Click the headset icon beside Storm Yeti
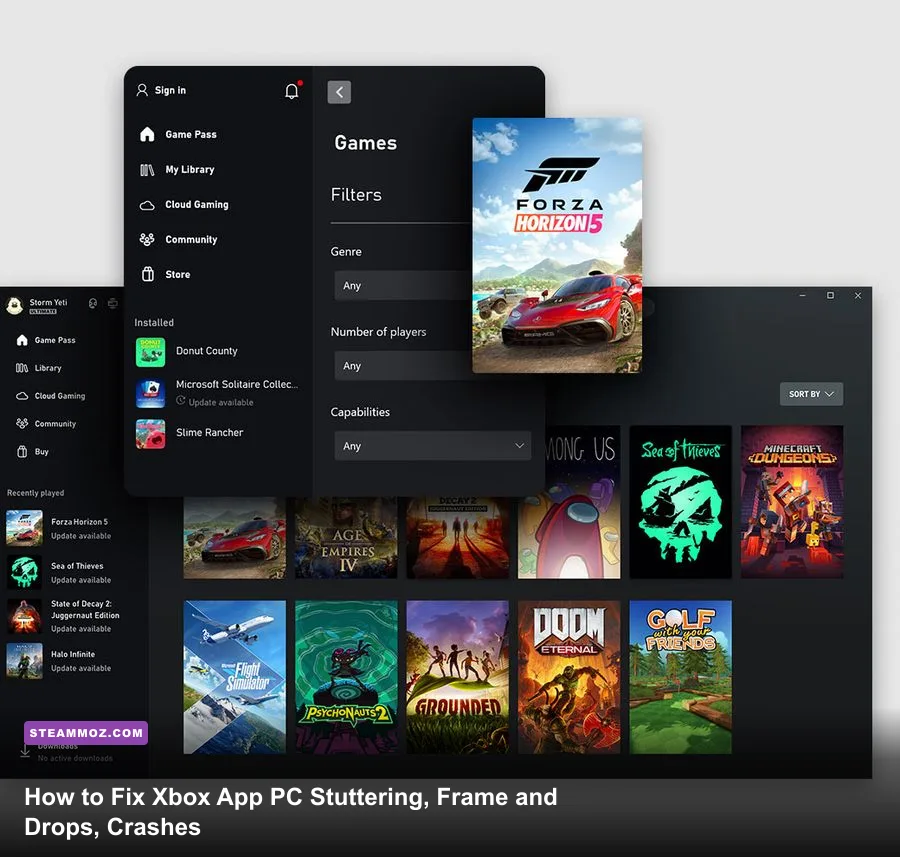900x857 pixels. pos(93,303)
